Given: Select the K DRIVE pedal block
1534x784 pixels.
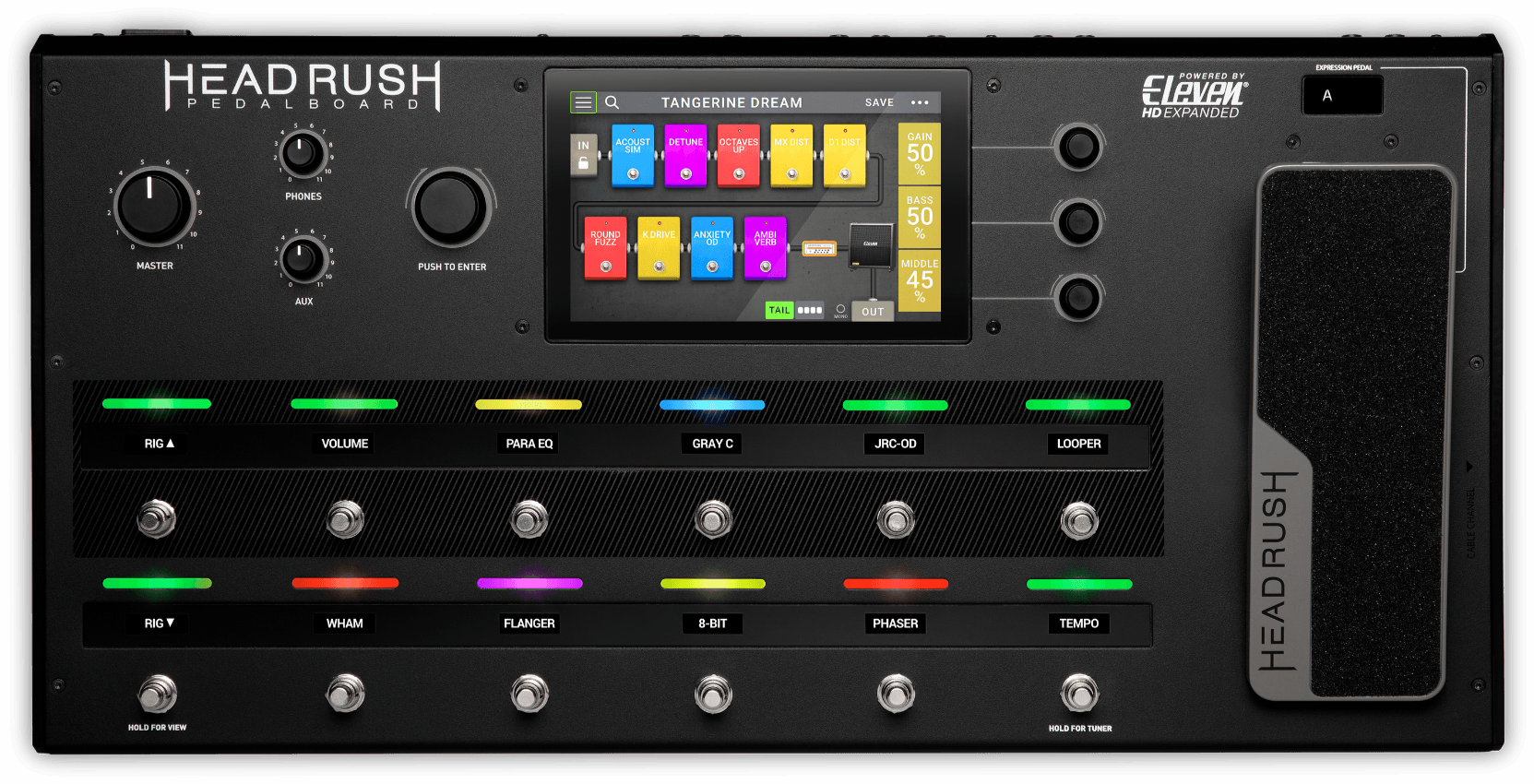Looking at the screenshot, I should (659, 247).
